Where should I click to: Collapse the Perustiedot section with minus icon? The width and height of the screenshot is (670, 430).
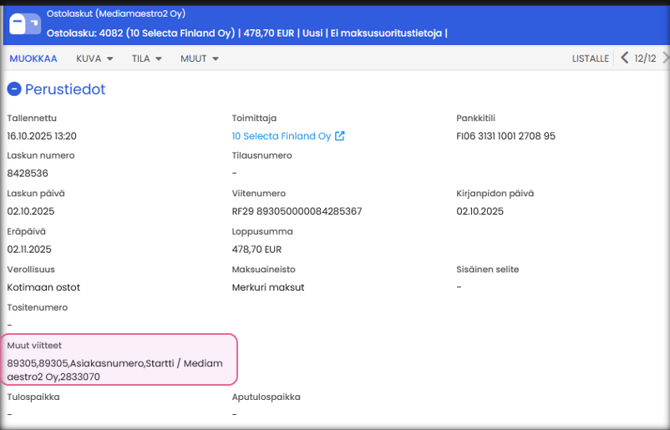point(14,89)
